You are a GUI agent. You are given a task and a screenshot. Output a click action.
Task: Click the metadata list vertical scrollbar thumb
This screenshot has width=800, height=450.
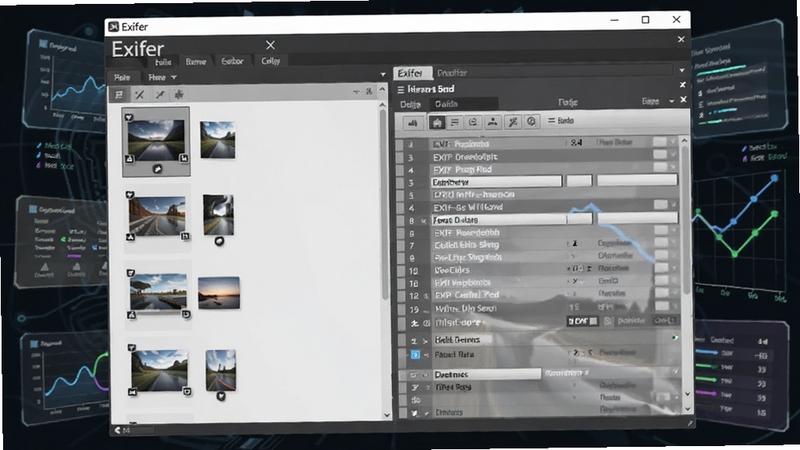(x=685, y=219)
